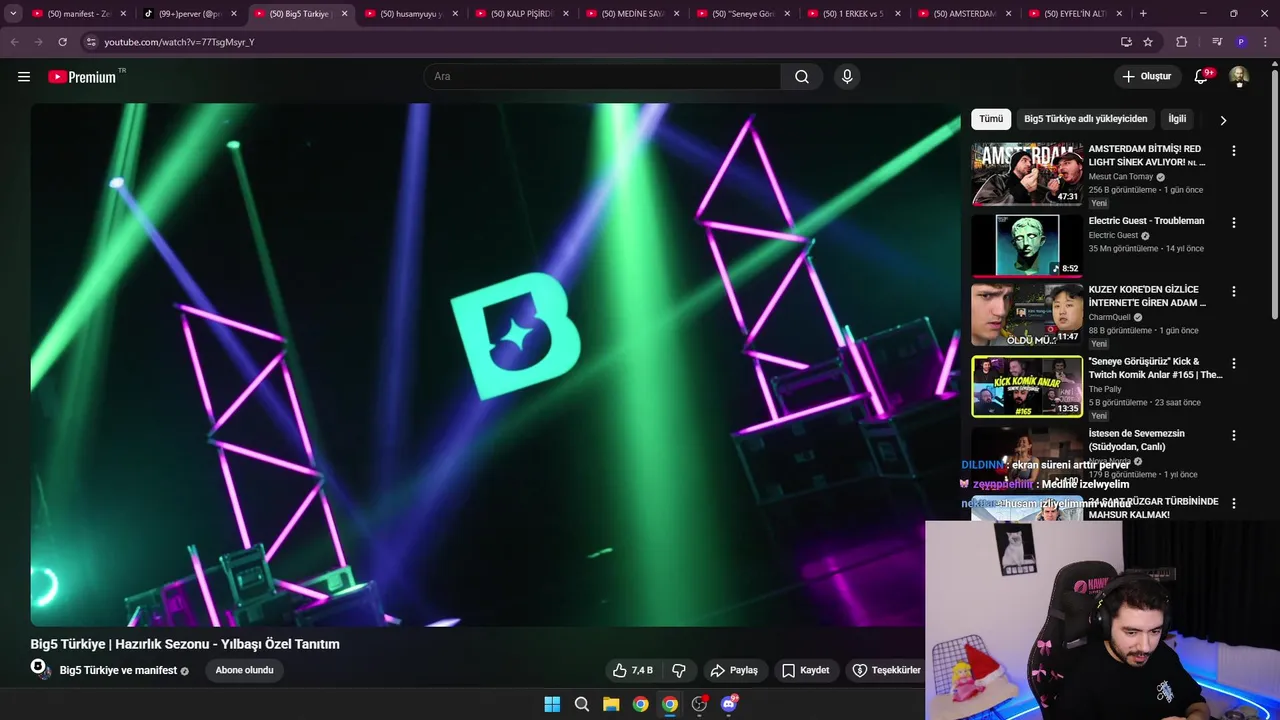The width and height of the screenshot is (1280, 720).
Task: Open Big5 Türkiye ve manifest channel link
Action: pos(118,670)
